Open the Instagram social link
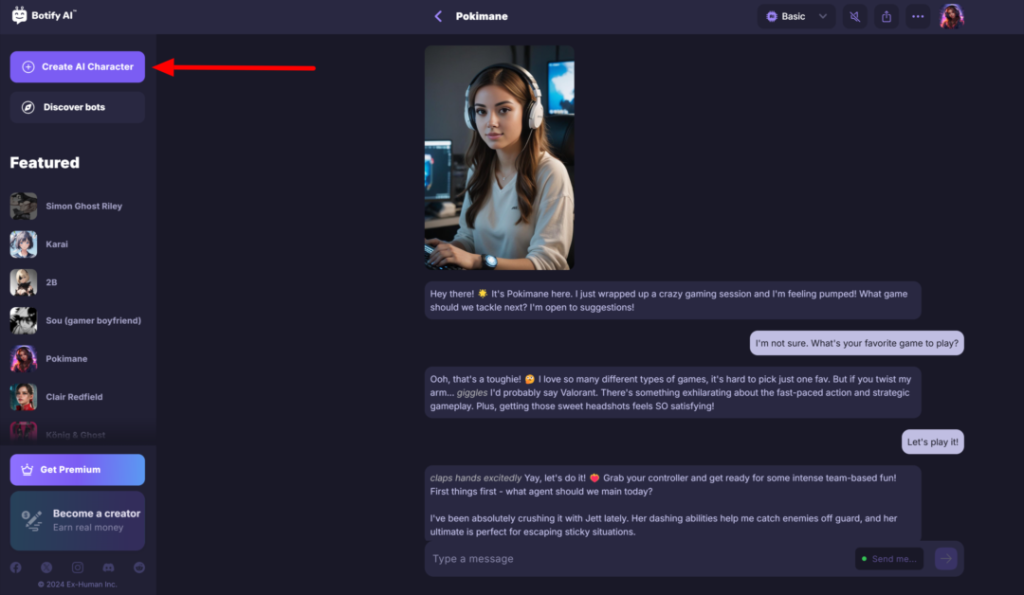Image resolution: width=1024 pixels, height=595 pixels. coord(78,568)
